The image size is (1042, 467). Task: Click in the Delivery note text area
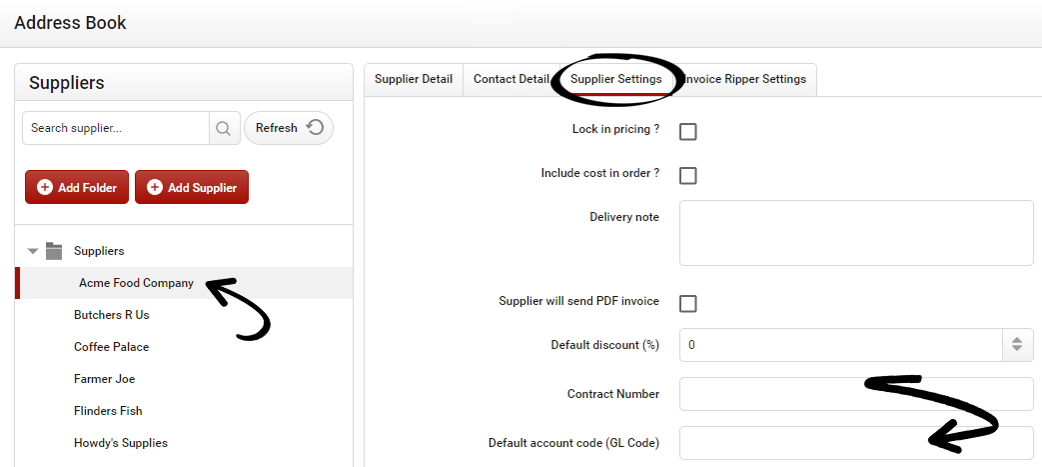(x=855, y=232)
